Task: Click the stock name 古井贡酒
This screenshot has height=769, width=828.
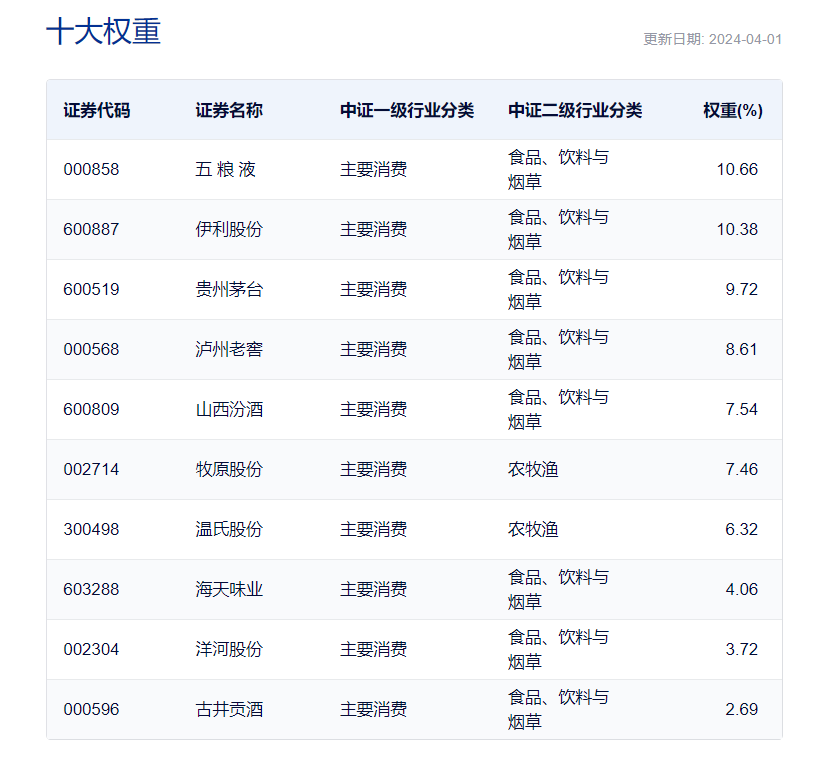Action: pos(229,709)
